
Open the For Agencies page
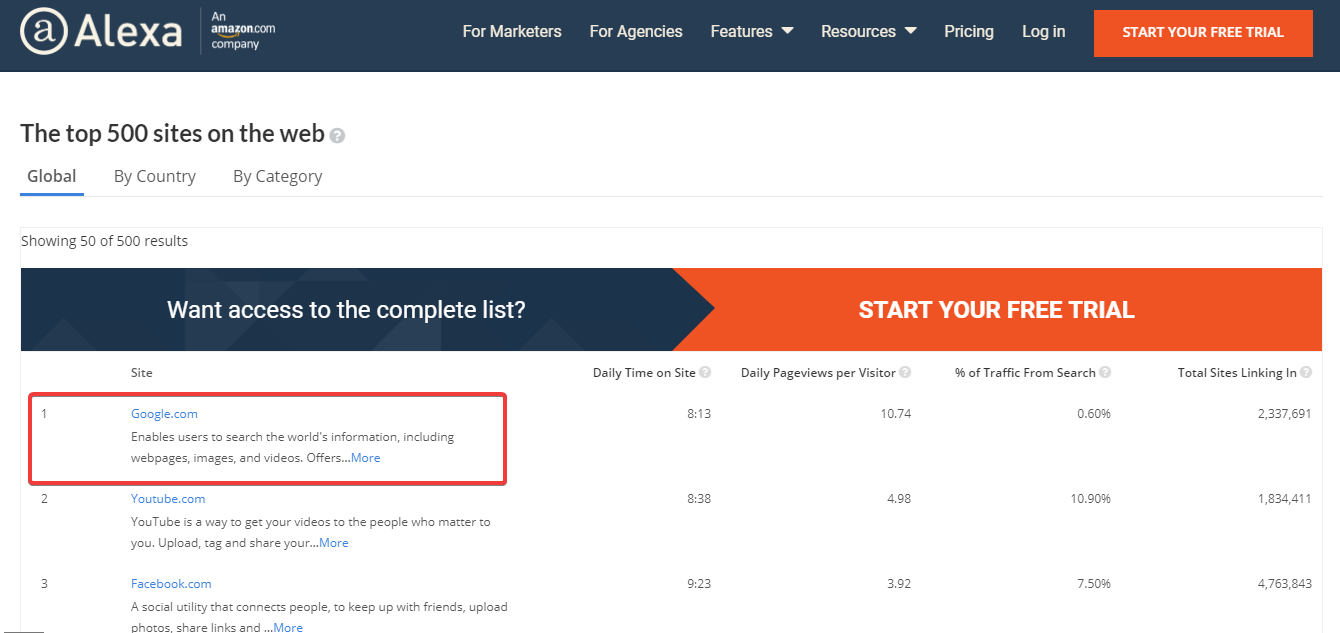click(636, 31)
